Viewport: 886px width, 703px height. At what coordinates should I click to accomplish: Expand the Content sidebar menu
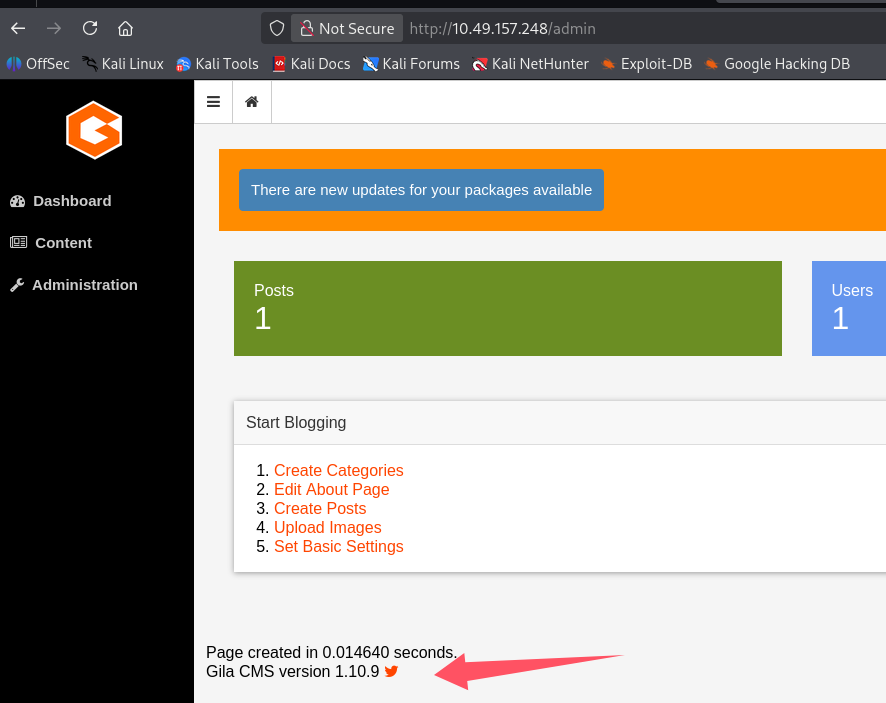(x=62, y=243)
